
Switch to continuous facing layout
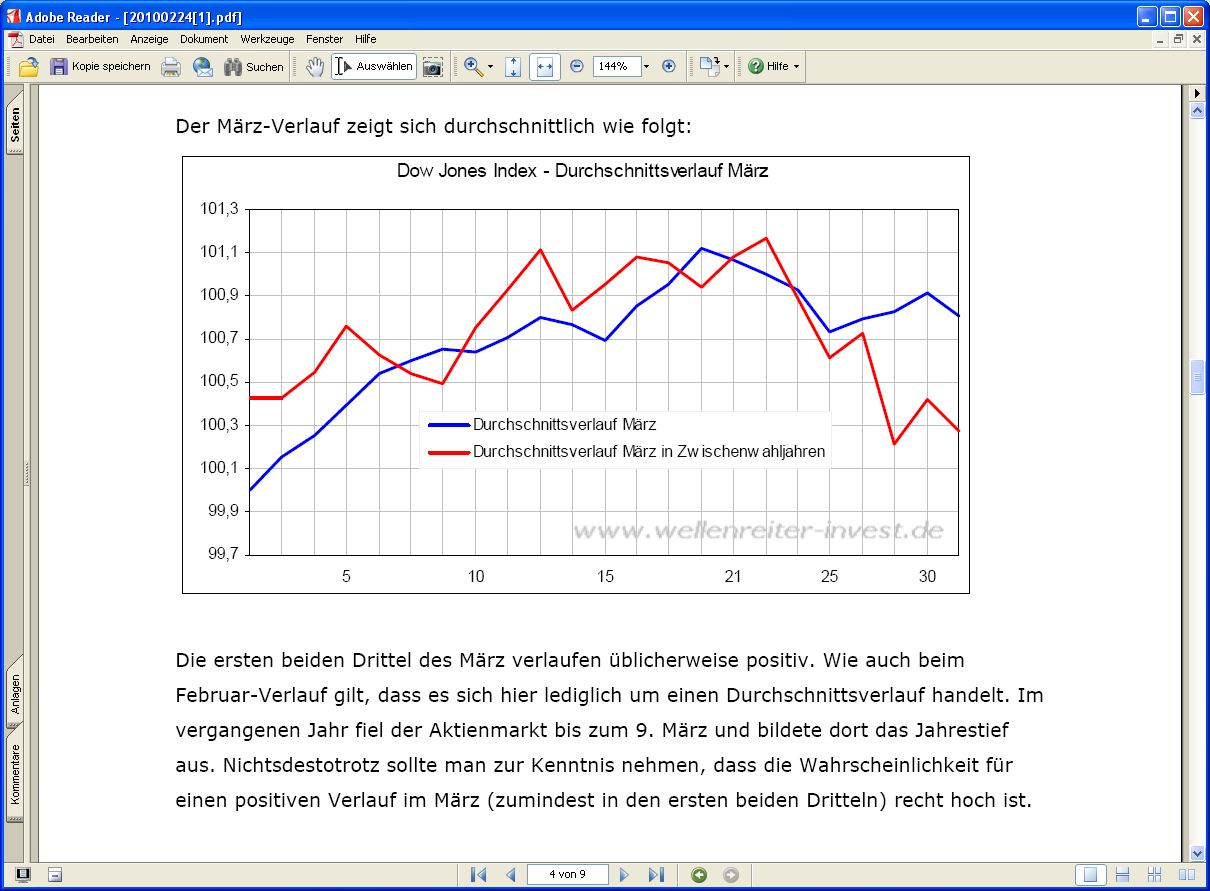coord(1154,875)
